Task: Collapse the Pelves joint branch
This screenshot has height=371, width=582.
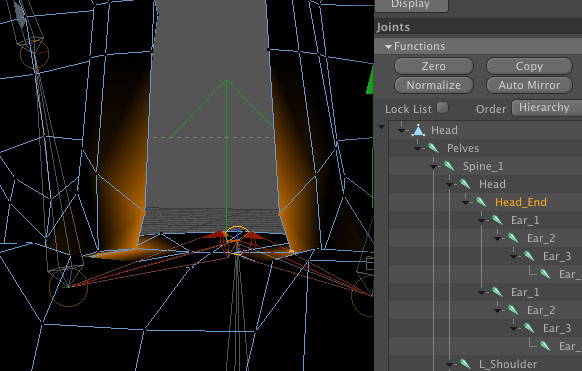Action: click(x=418, y=149)
